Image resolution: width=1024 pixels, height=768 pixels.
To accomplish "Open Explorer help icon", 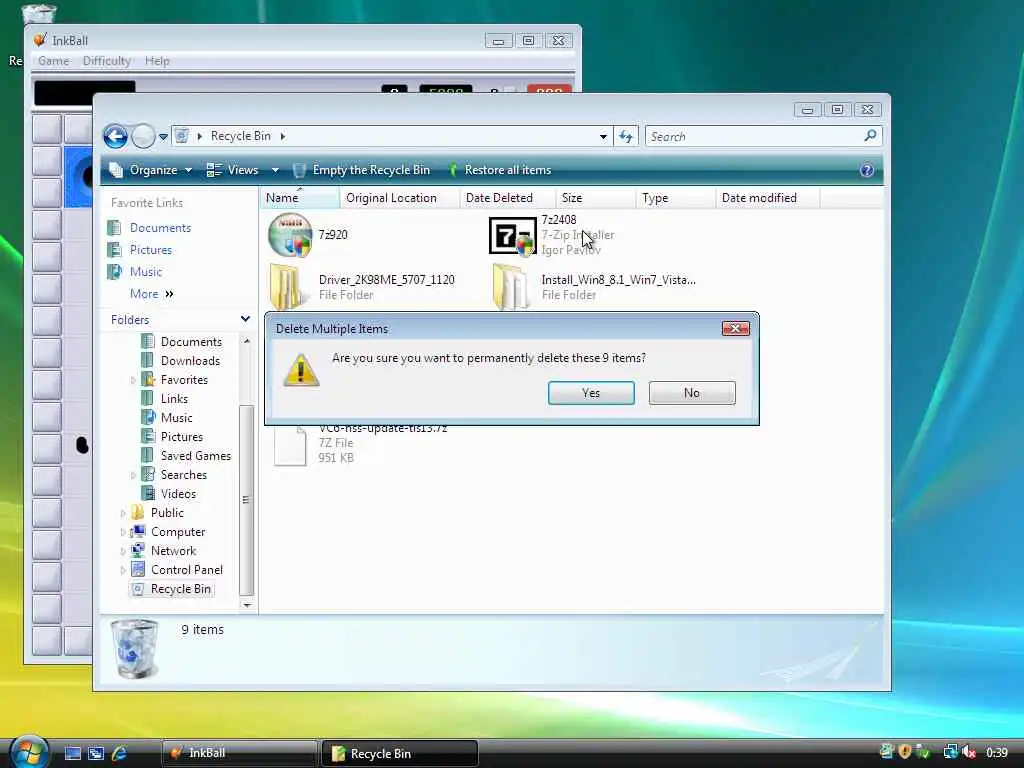I will coord(867,170).
